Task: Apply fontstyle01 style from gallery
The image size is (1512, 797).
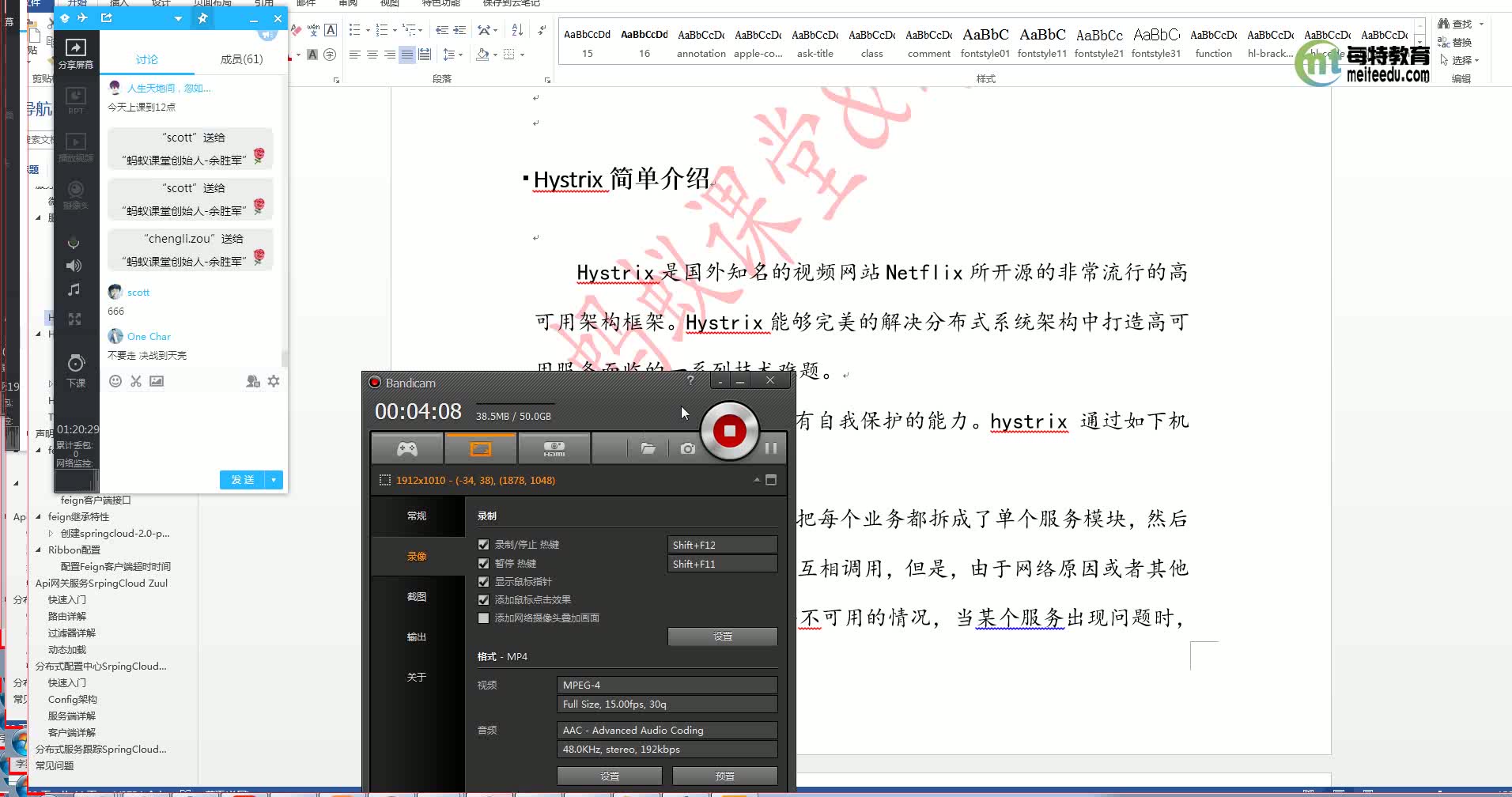Action: click(x=985, y=43)
